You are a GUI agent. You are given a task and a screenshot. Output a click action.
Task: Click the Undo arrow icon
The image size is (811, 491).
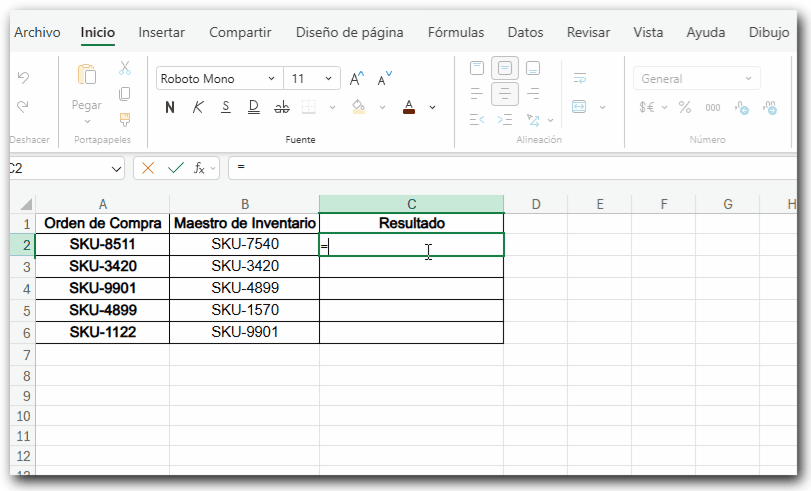click(23, 78)
